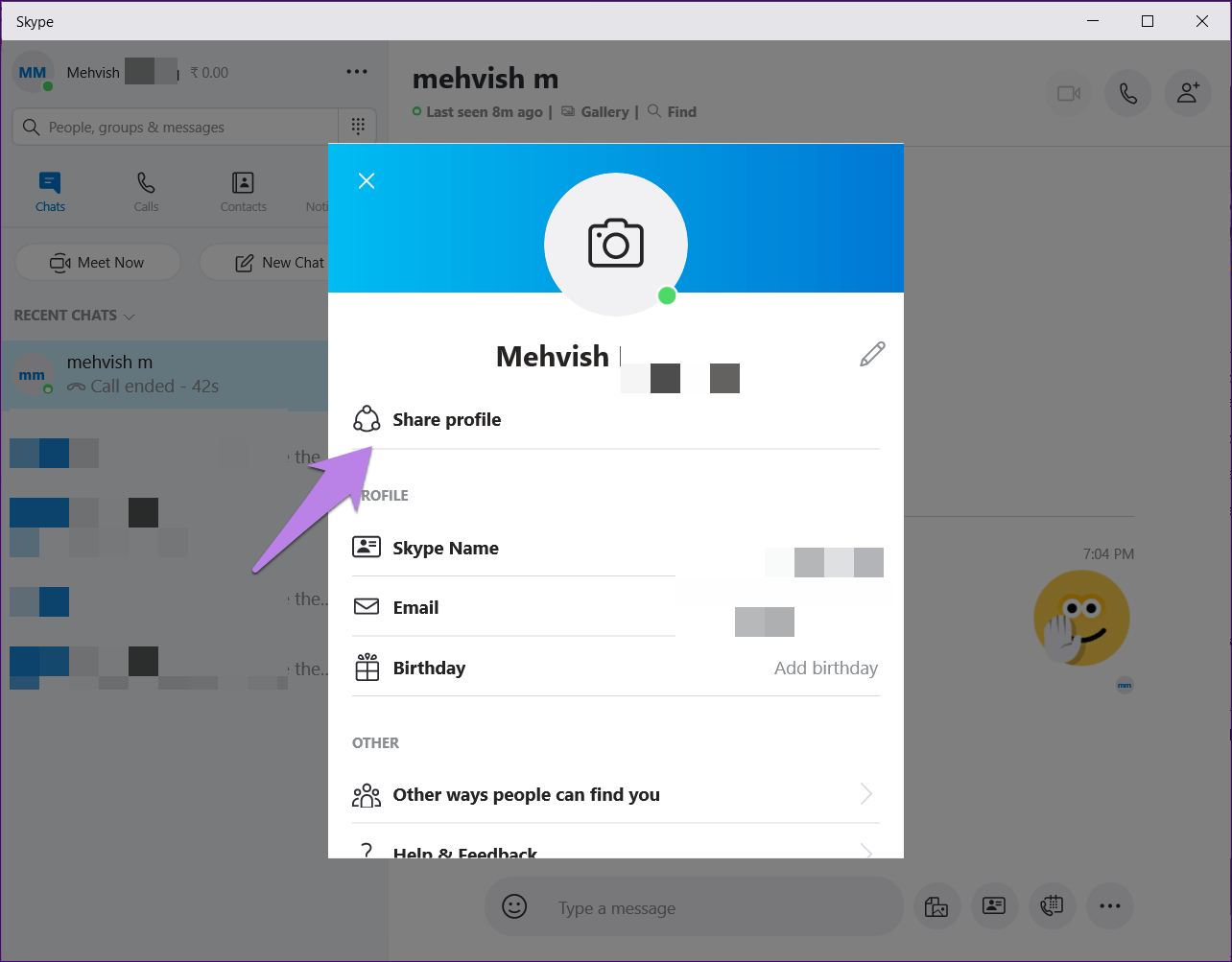This screenshot has height=962, width=1232.
Task: Edit profile name with the pencil icon
Action: pyautogui.click(x=872, y=354)
